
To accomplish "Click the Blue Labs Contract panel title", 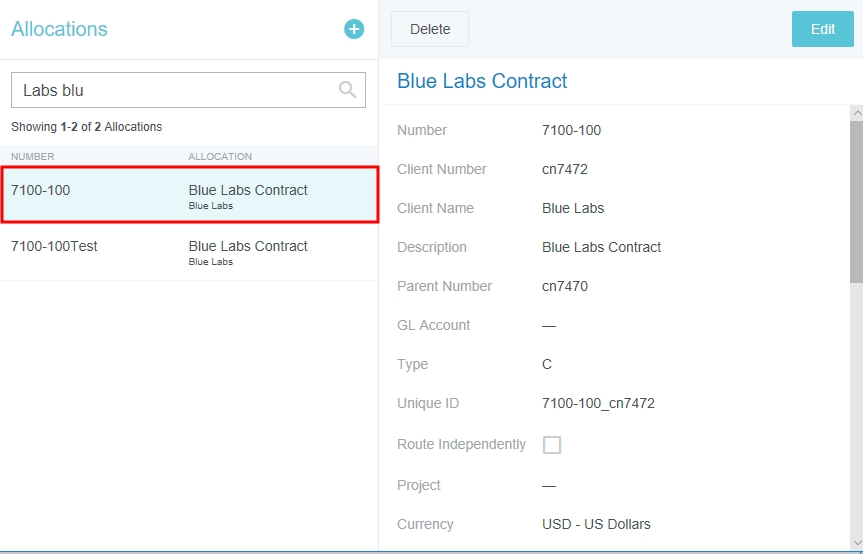I will (x=482, y=81).
